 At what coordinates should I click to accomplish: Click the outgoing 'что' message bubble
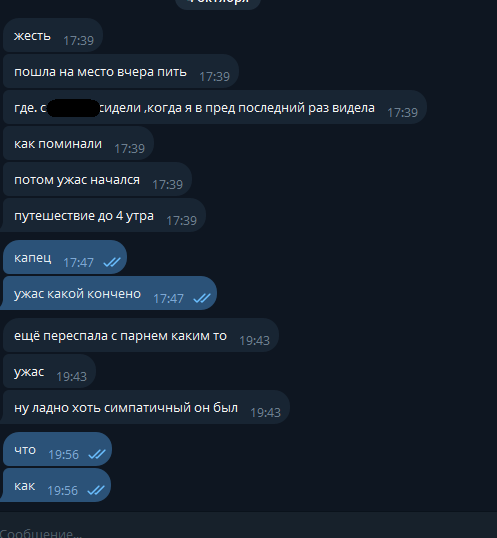(x=57, y=449)
